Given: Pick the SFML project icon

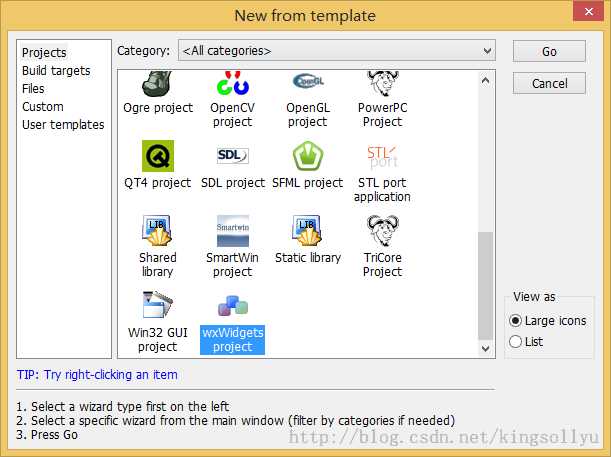Looking at the screenshot, I should (x=308, y=156).
